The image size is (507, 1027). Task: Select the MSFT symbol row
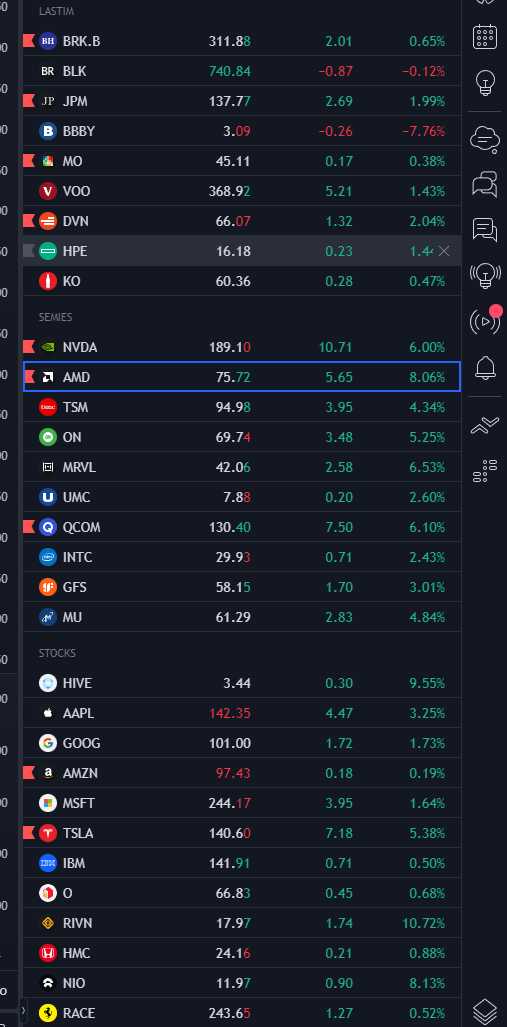pyautogui.click(x=242, y=803)
